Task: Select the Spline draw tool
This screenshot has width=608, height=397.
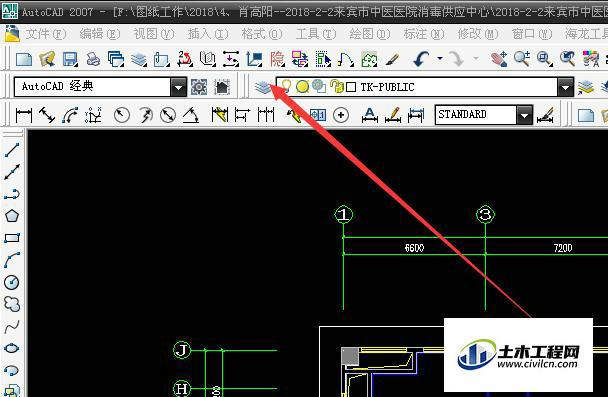Action: coord(12,326)
